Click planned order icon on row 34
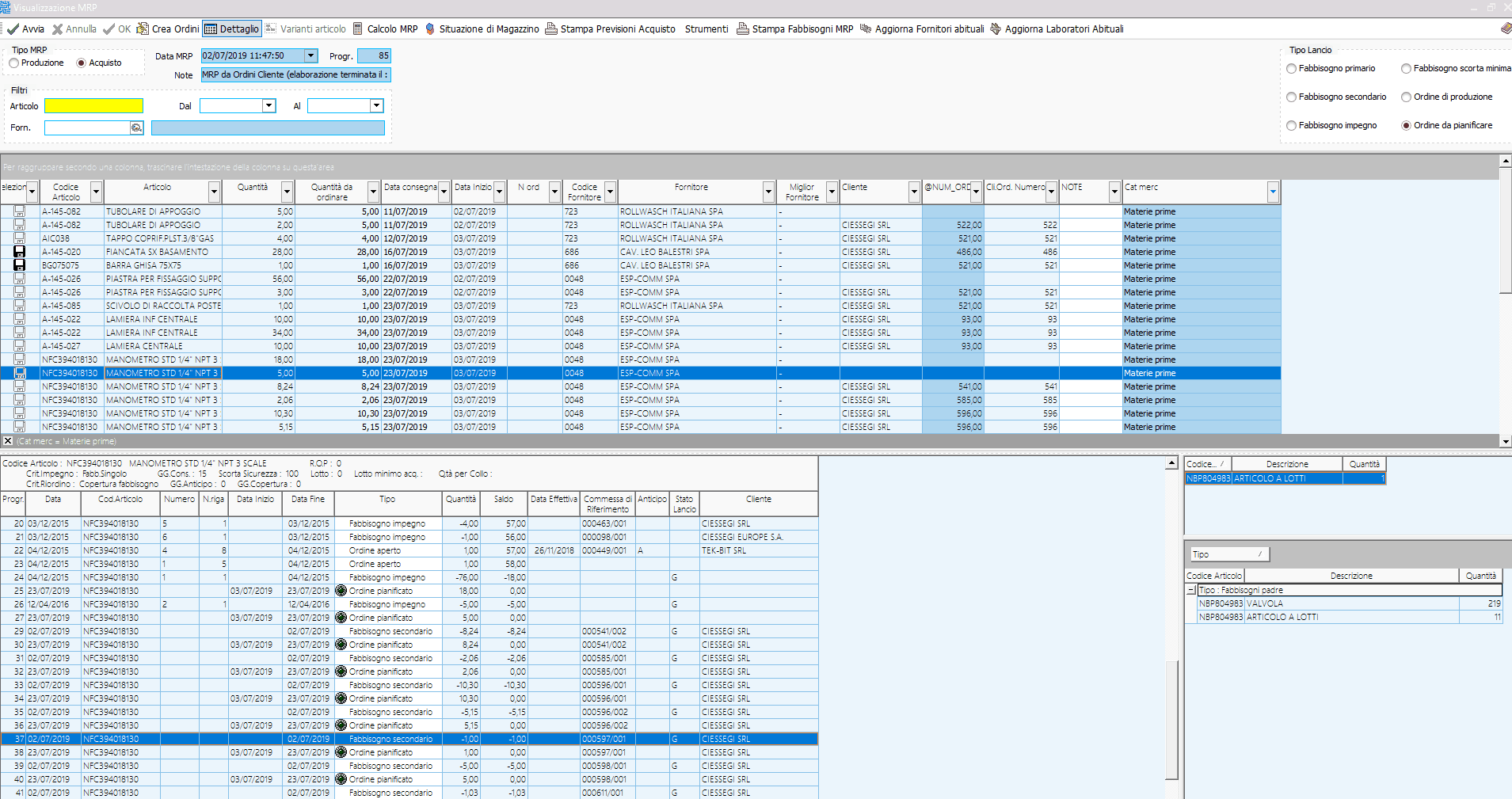Screen dimensions: 1512x799 341,698
